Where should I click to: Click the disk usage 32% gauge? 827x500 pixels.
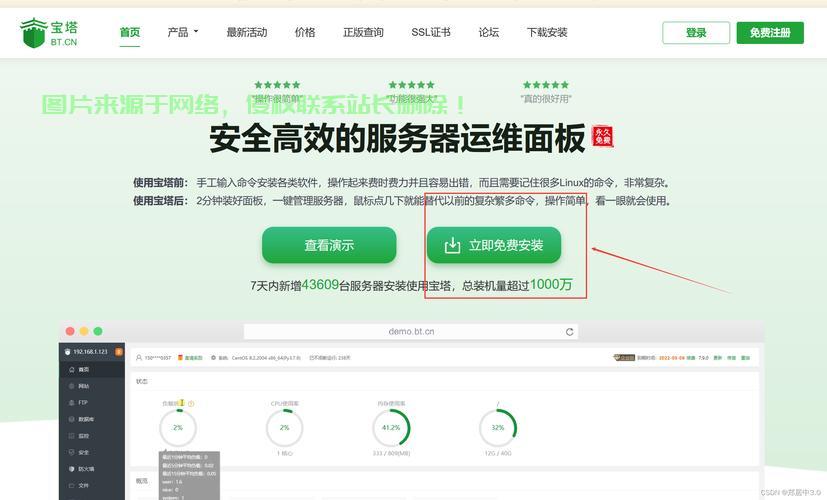click(x=497, y=428)
